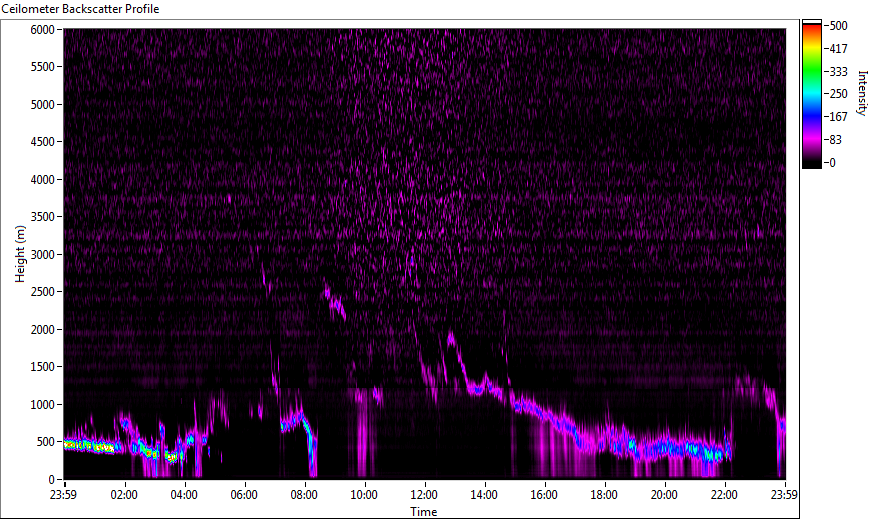Click the color scale value 83
This screenshot has height=519, width=872.
point(835,140)
